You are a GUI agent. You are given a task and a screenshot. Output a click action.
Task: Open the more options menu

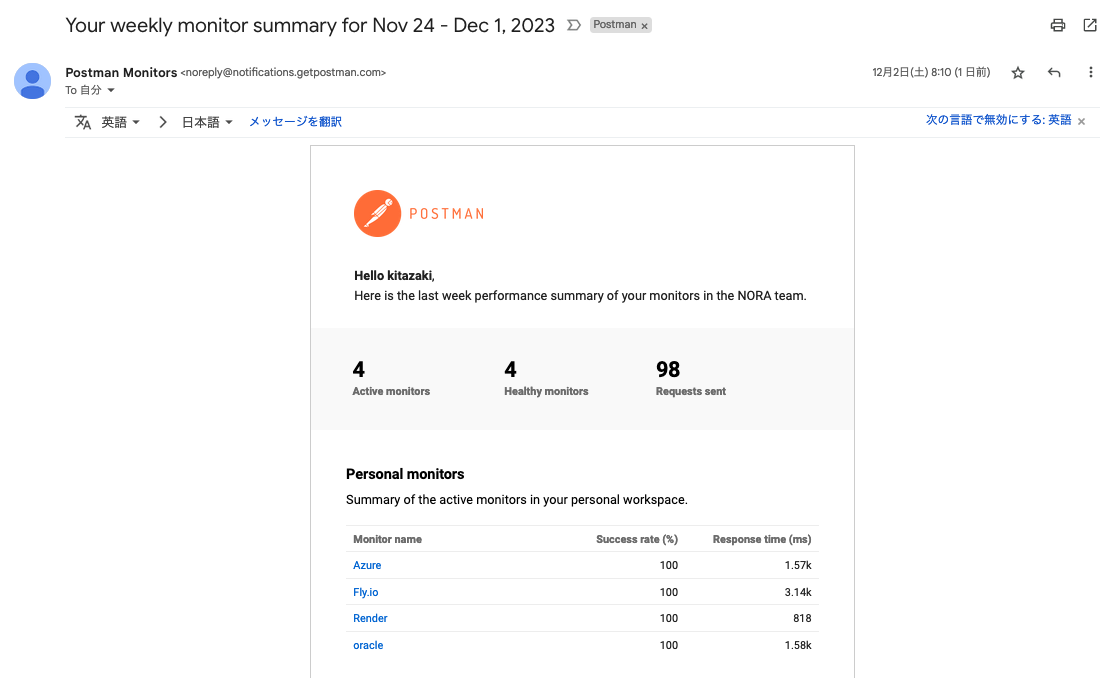[x=1091, y=73]
